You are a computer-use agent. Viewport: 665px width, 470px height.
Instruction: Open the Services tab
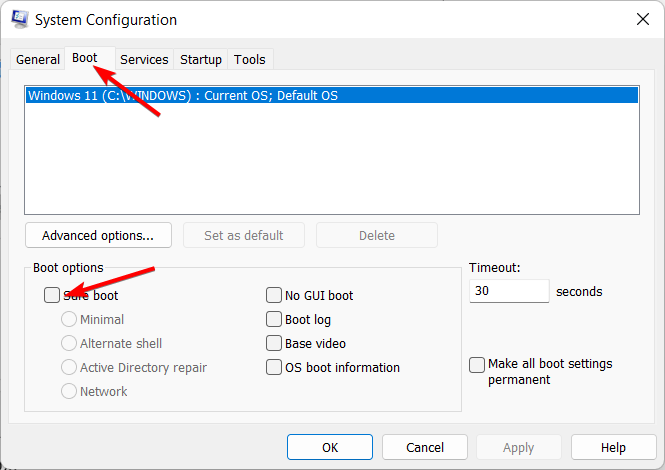coord(144,59)
